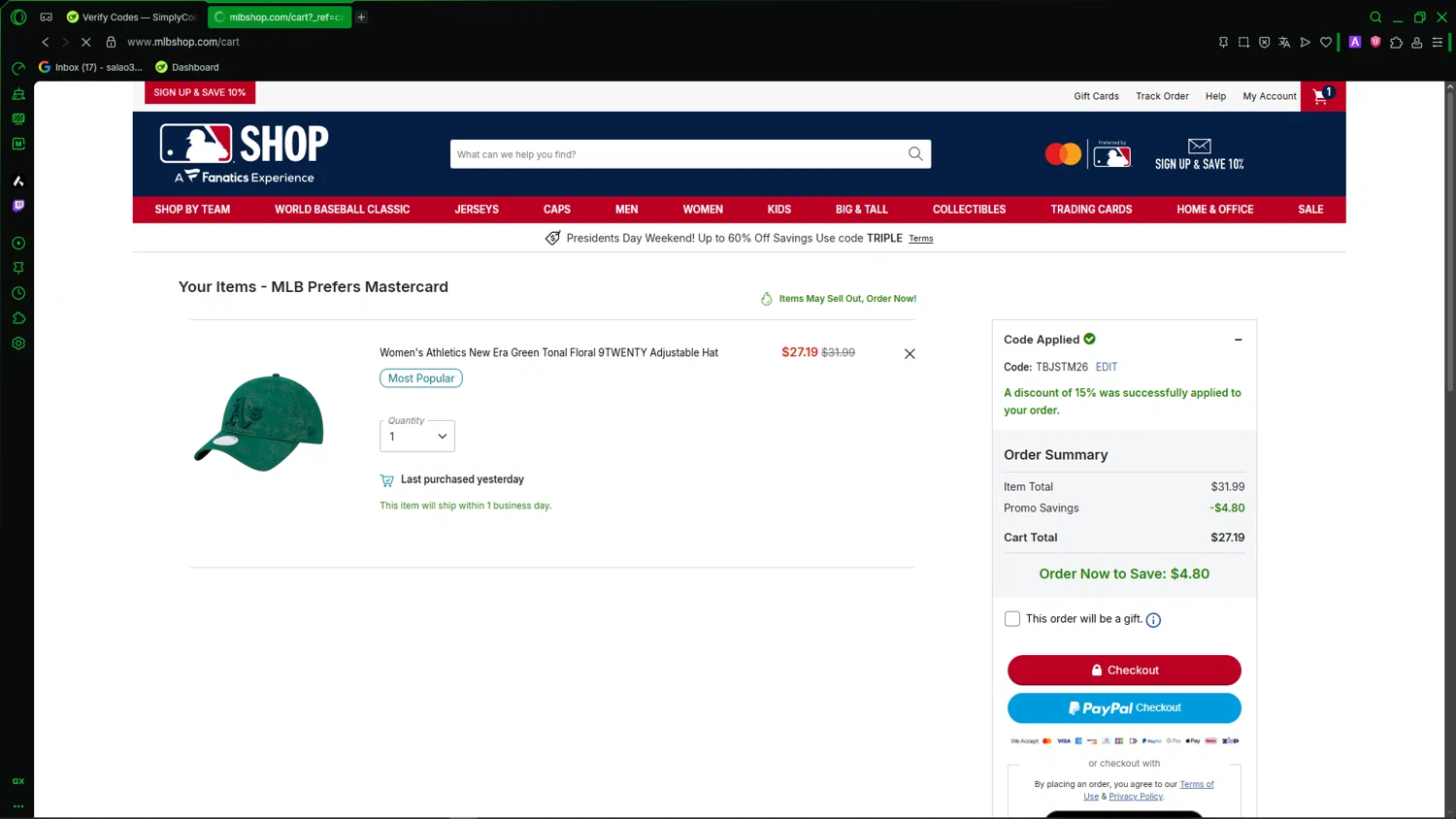Open the shopping cart icon
Image resolution: width=1456 pixels, height=819 pixels.
(x=1322, y=95)
